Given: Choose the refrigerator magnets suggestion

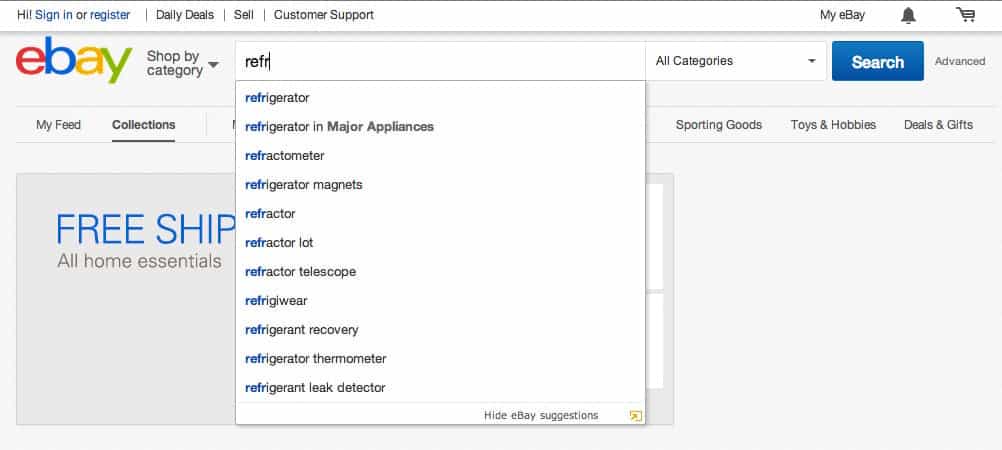Looking at the screenshot, I should click(x=440, y=185).
